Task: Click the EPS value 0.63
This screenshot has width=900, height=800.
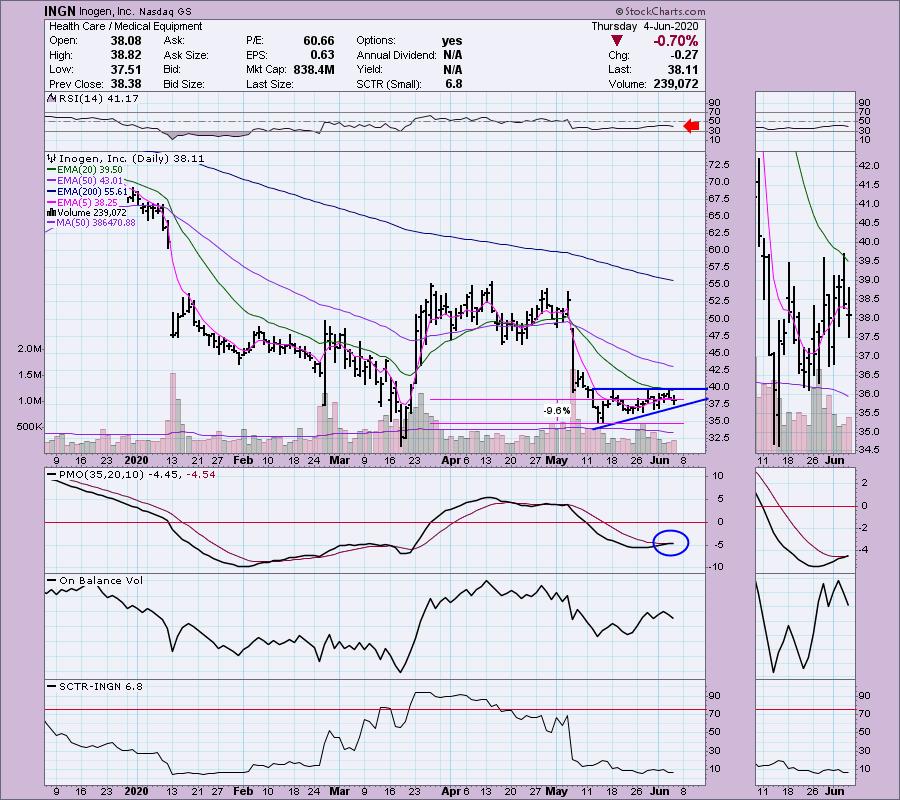Action: click(x=323, y=55)
